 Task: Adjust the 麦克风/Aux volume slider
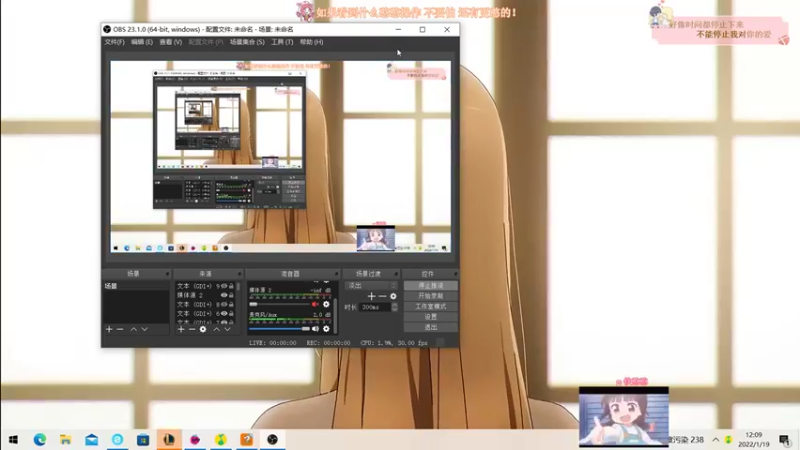pyautogui.click(x=279, y=329)
